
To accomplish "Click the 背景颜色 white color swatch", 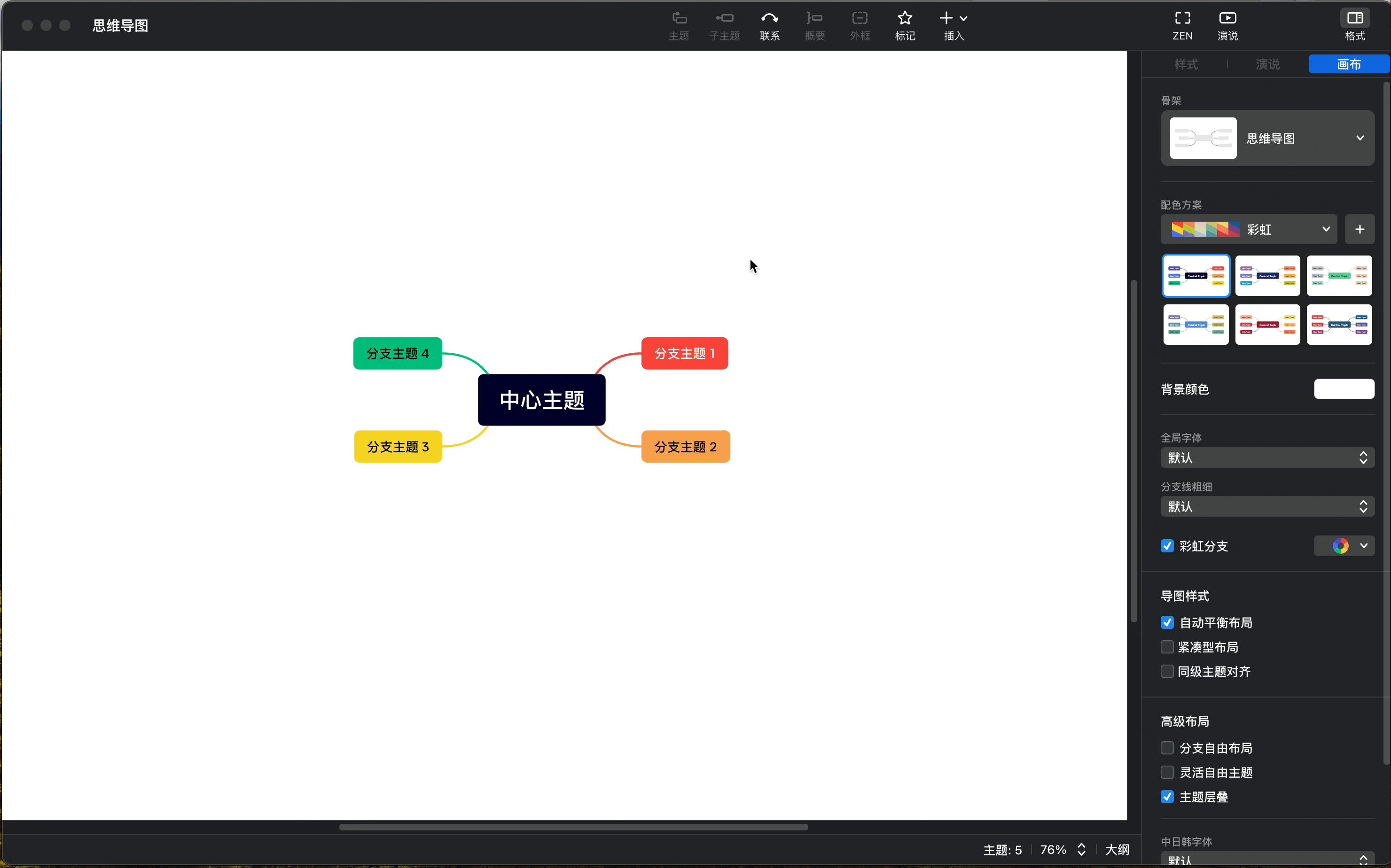I will [1344, 389].
